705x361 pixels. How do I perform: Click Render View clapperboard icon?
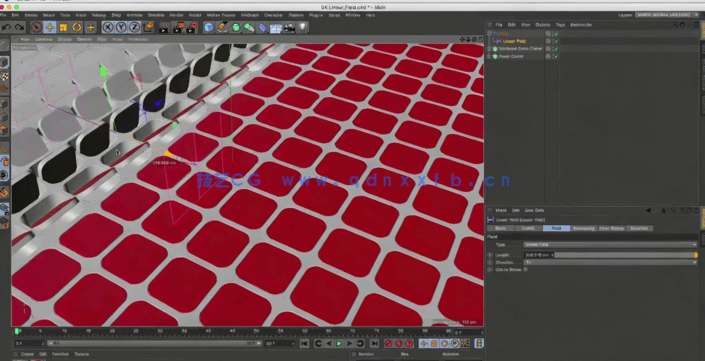[165, 27]
